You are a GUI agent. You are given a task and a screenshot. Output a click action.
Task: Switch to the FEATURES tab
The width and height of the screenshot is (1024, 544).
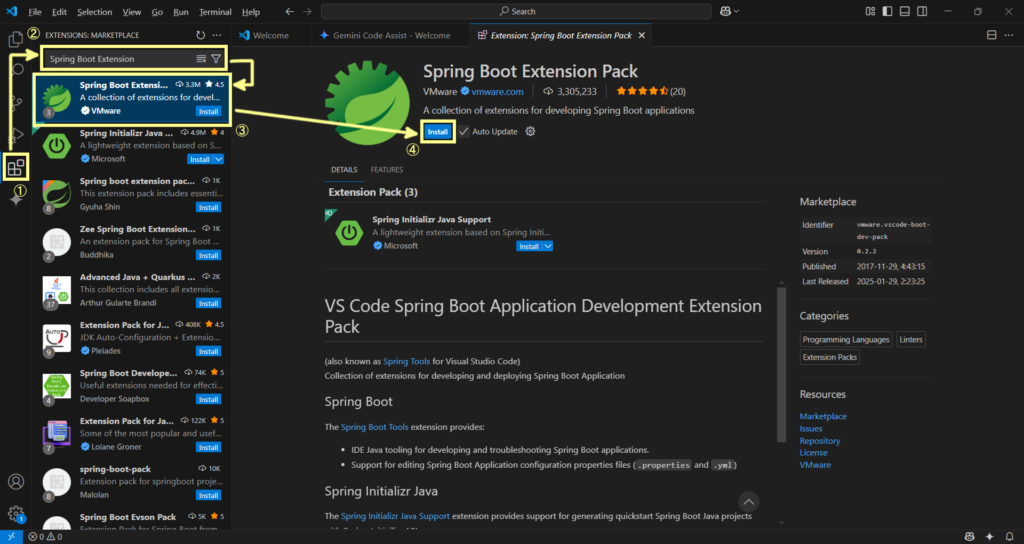(x=387, y=170)
